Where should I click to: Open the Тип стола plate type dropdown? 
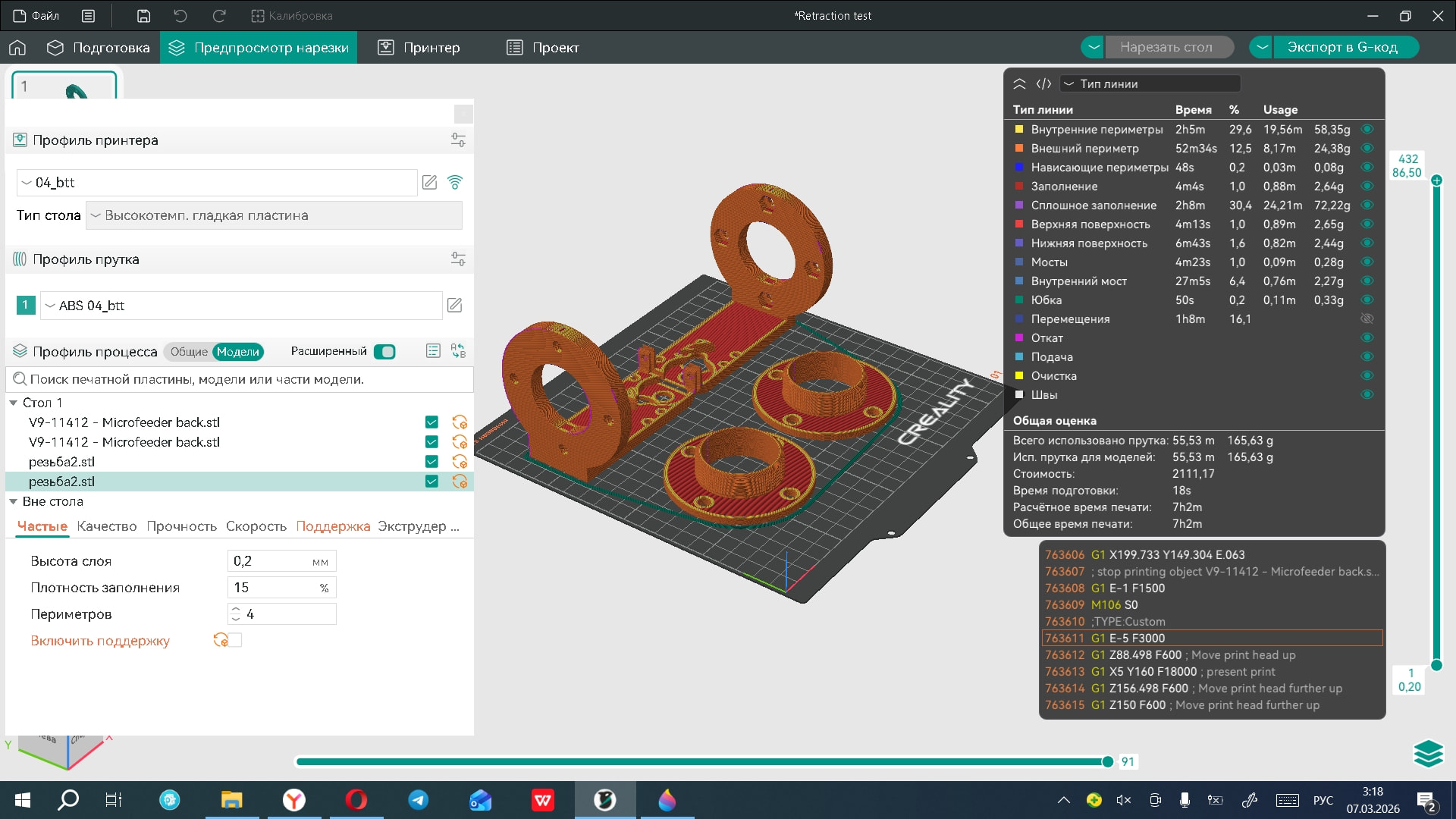(274, 215)
